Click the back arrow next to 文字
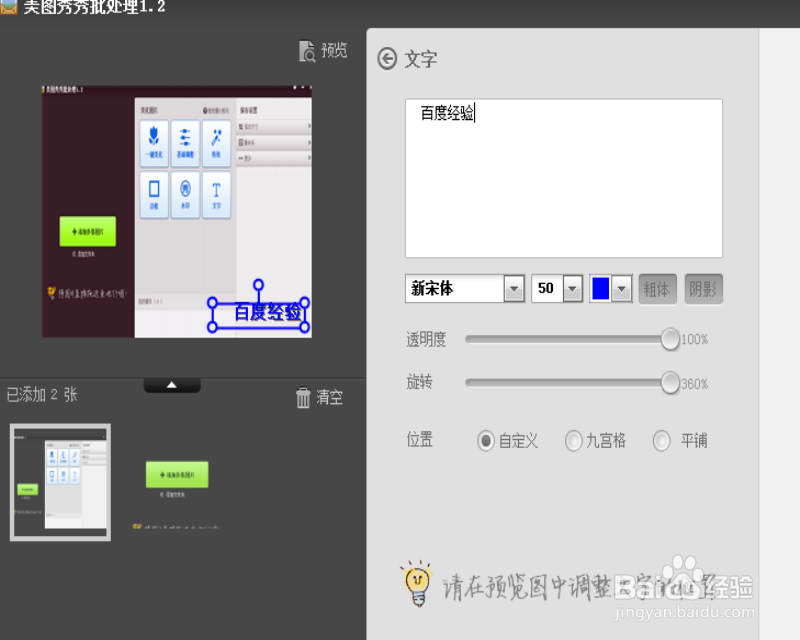 [x=387, y=59]
